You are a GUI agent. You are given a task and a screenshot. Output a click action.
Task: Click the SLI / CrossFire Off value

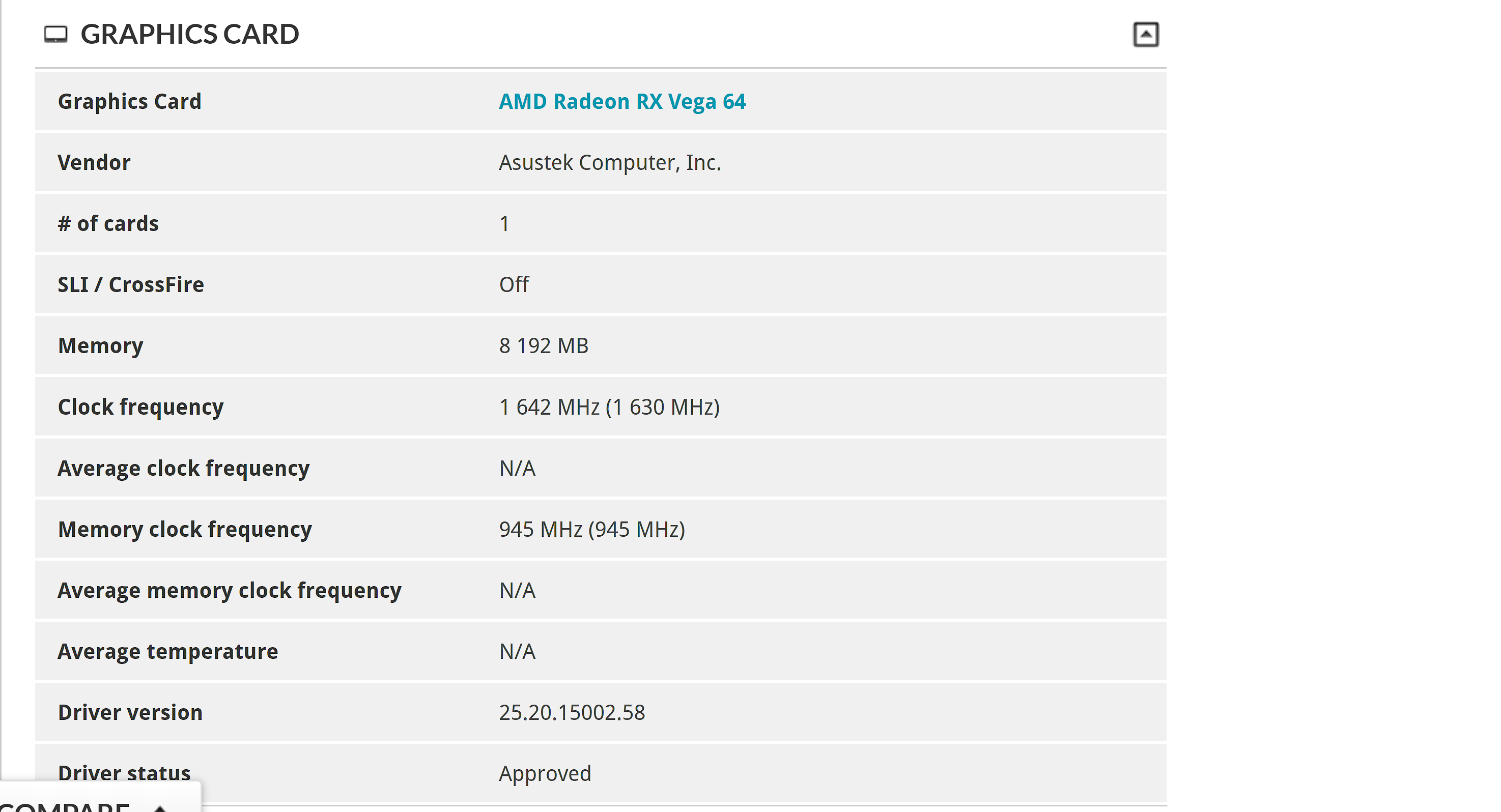[514, 284]
